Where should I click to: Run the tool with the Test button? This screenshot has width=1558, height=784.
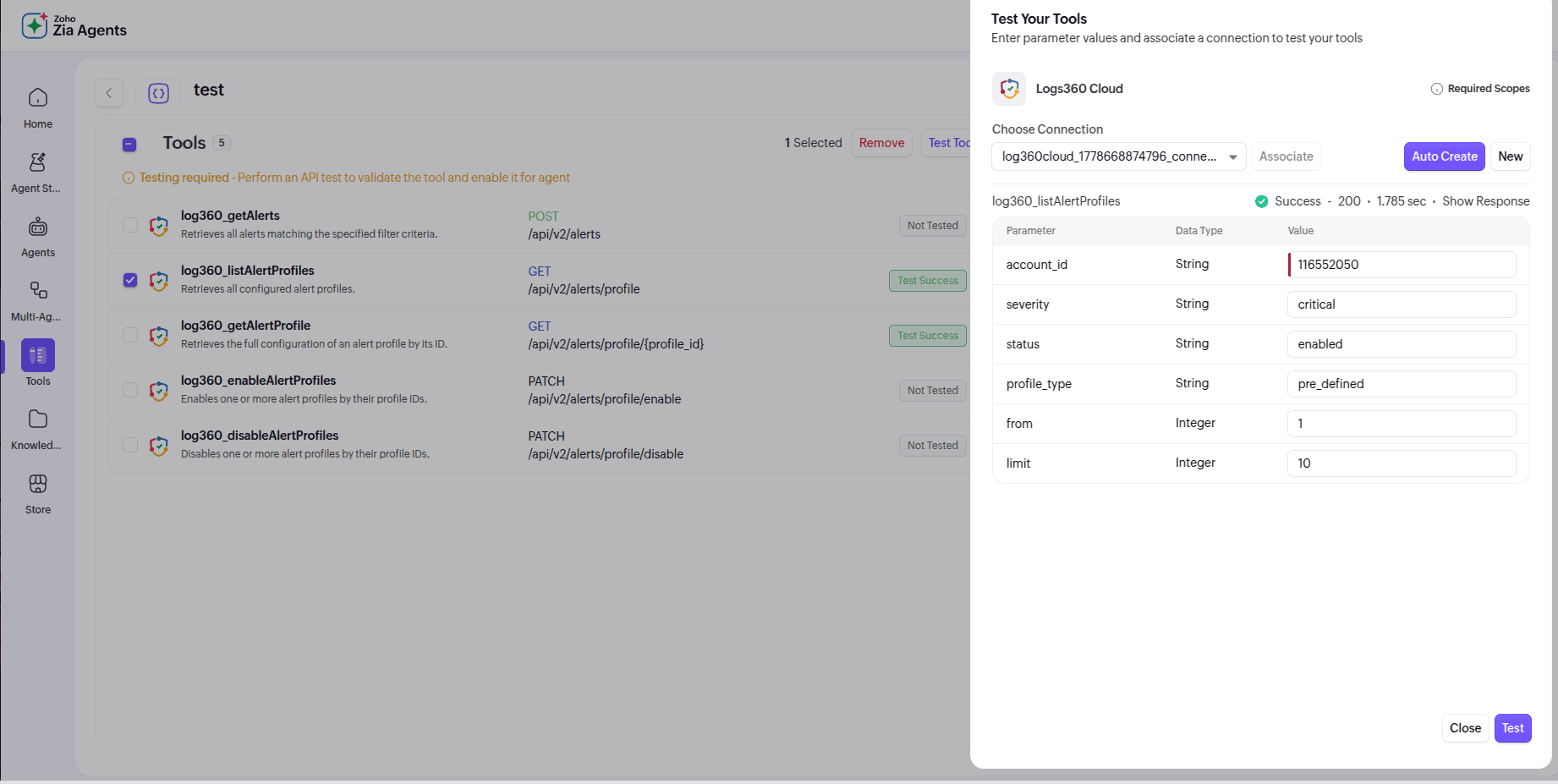click(x=1512, y=728)
